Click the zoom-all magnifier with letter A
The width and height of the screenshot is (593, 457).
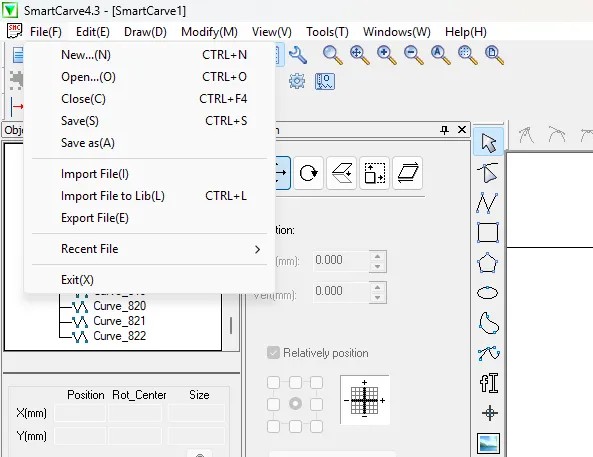pos(440,55)
